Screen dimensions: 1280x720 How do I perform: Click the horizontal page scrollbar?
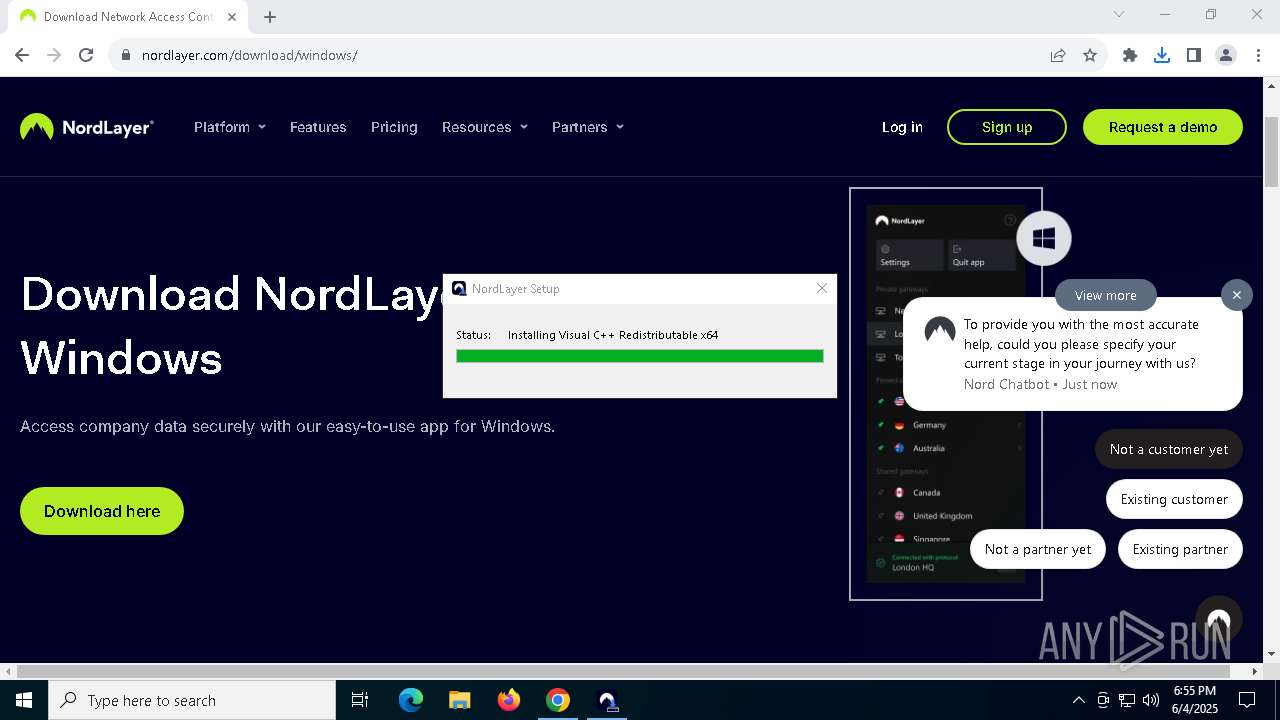(x=624, y=671)
